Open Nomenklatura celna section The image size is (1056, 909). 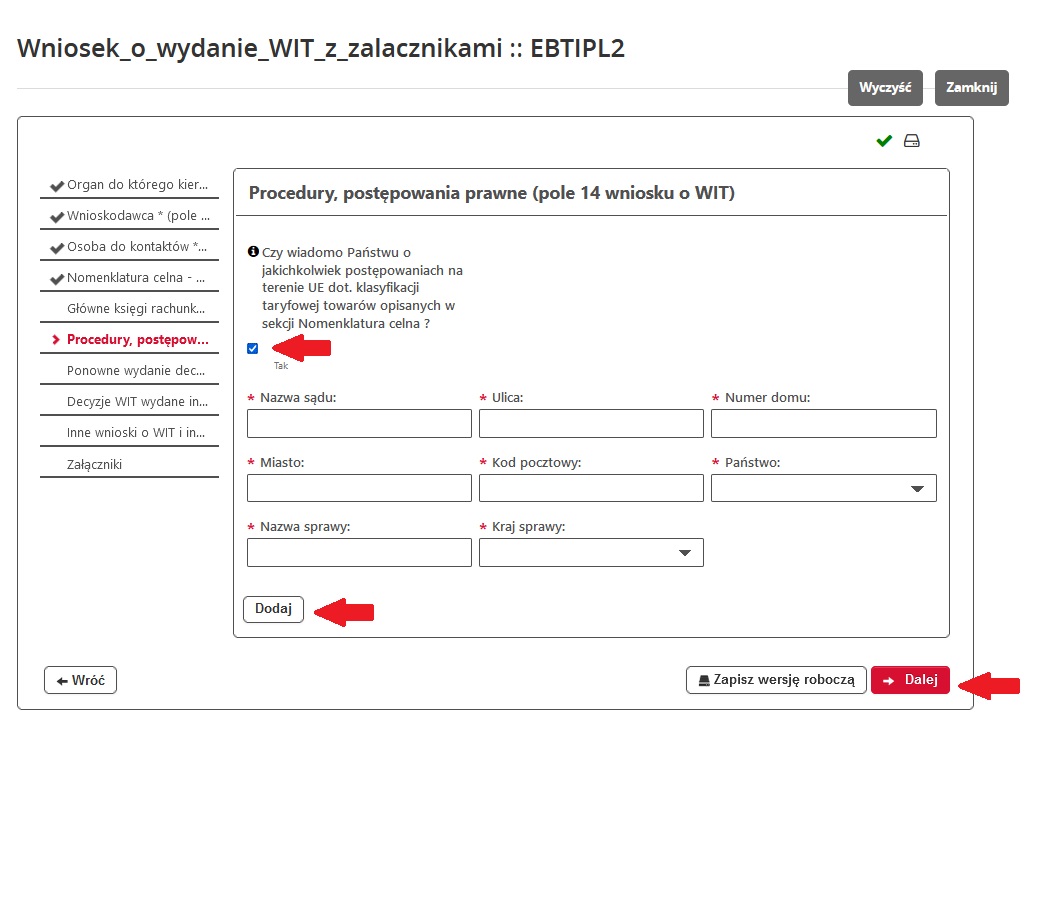[x=135, y=277]
